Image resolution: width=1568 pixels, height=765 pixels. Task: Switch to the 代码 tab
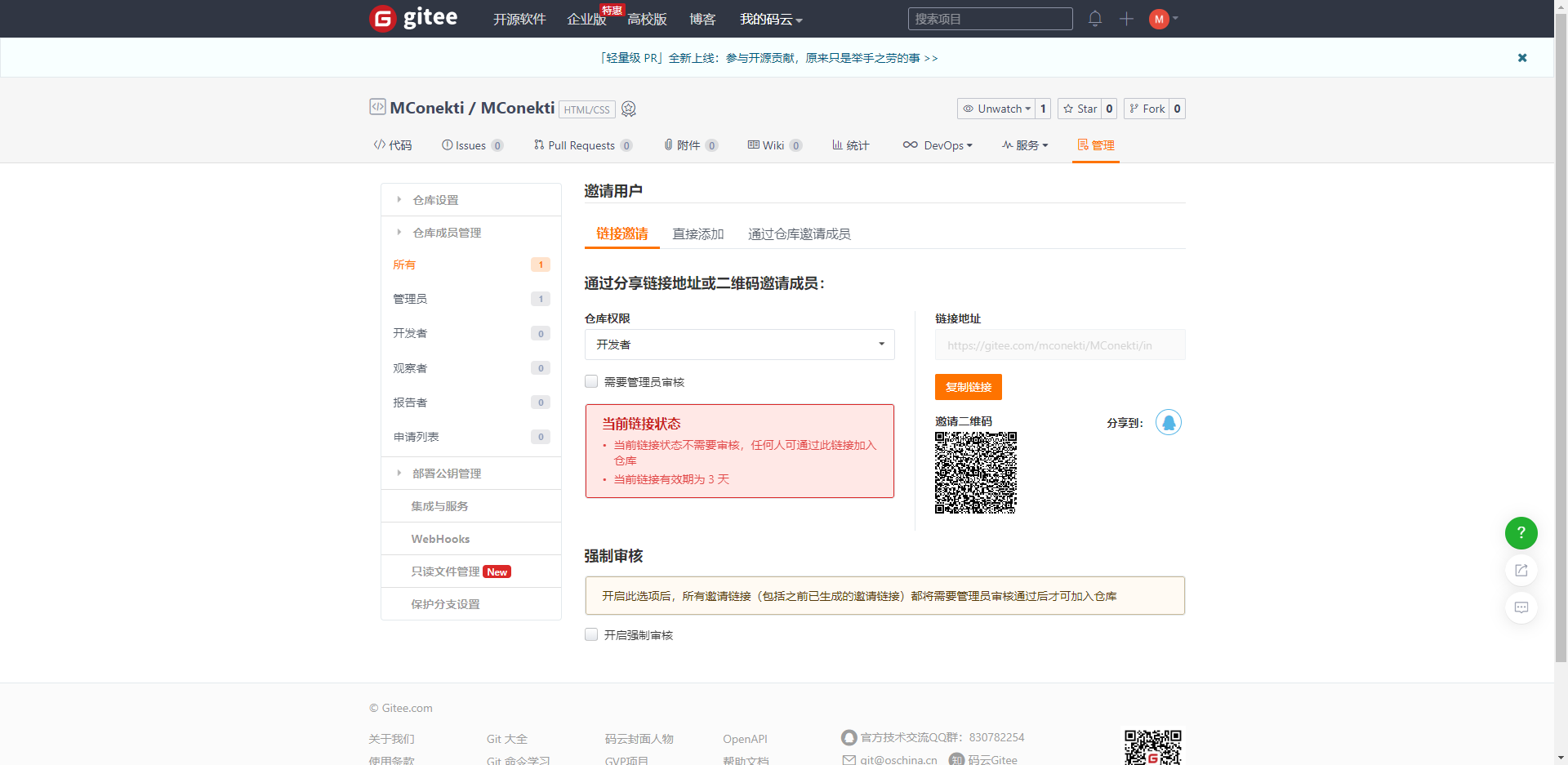coord(393,145)
